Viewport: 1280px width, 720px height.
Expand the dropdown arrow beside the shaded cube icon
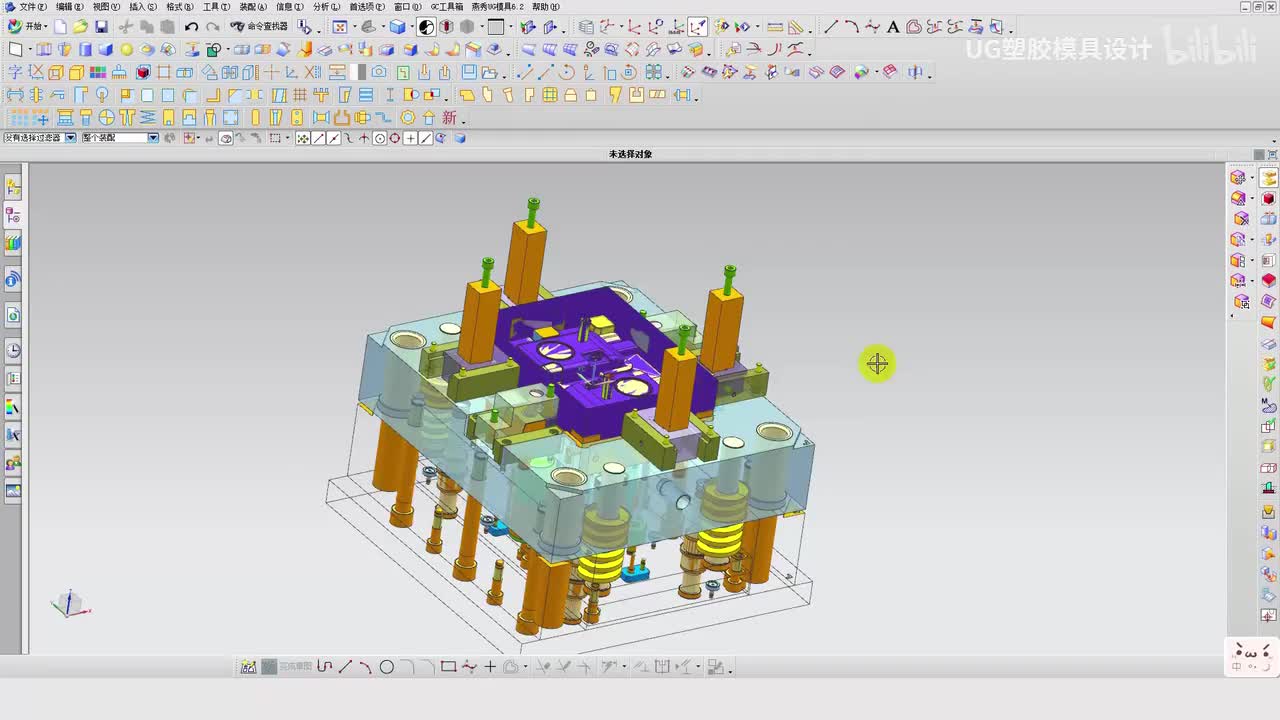(411, 27)
